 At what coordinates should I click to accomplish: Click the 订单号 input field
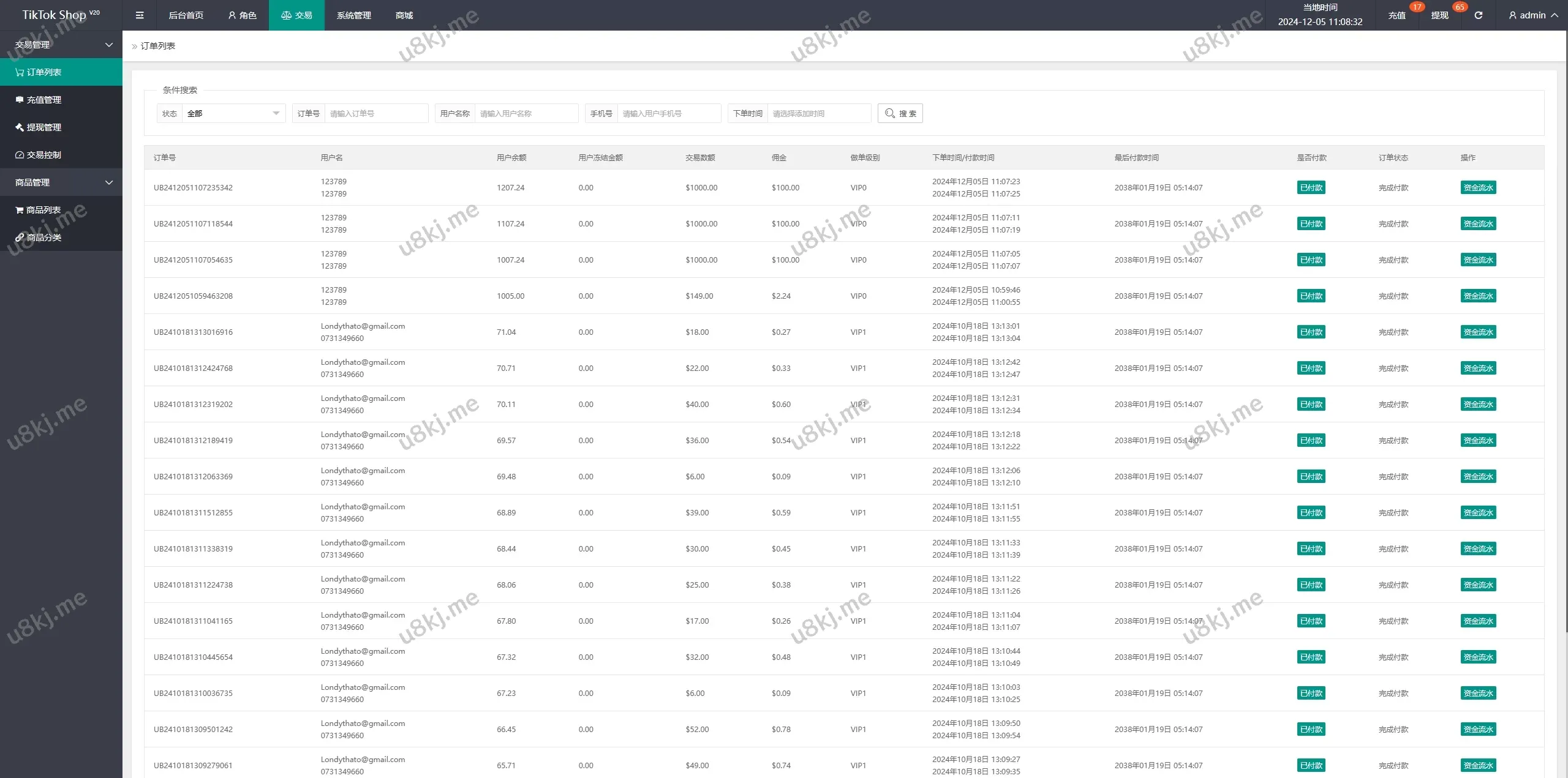tap(375, 113)
